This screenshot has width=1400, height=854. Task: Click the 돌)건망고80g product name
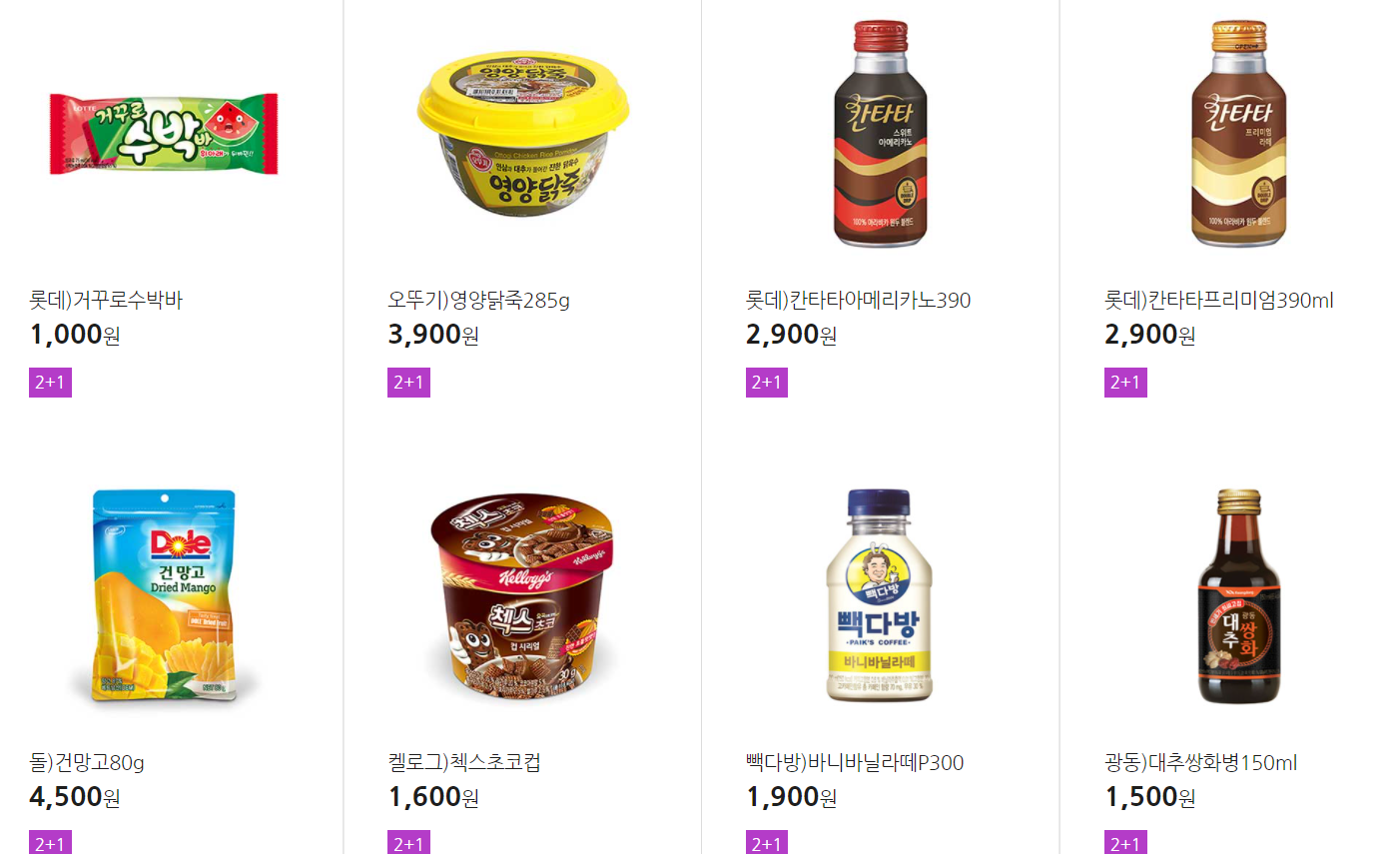point(87,762)
